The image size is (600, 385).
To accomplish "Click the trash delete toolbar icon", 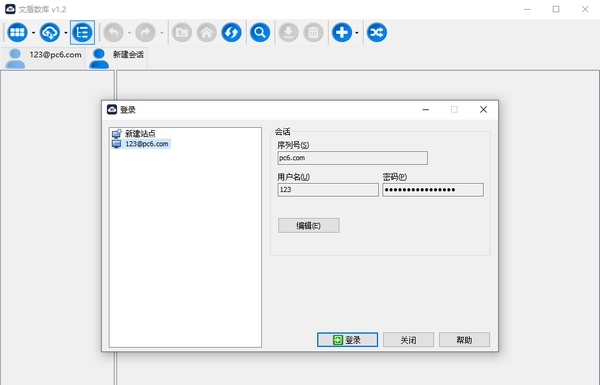I will click(x=313, y=33).
